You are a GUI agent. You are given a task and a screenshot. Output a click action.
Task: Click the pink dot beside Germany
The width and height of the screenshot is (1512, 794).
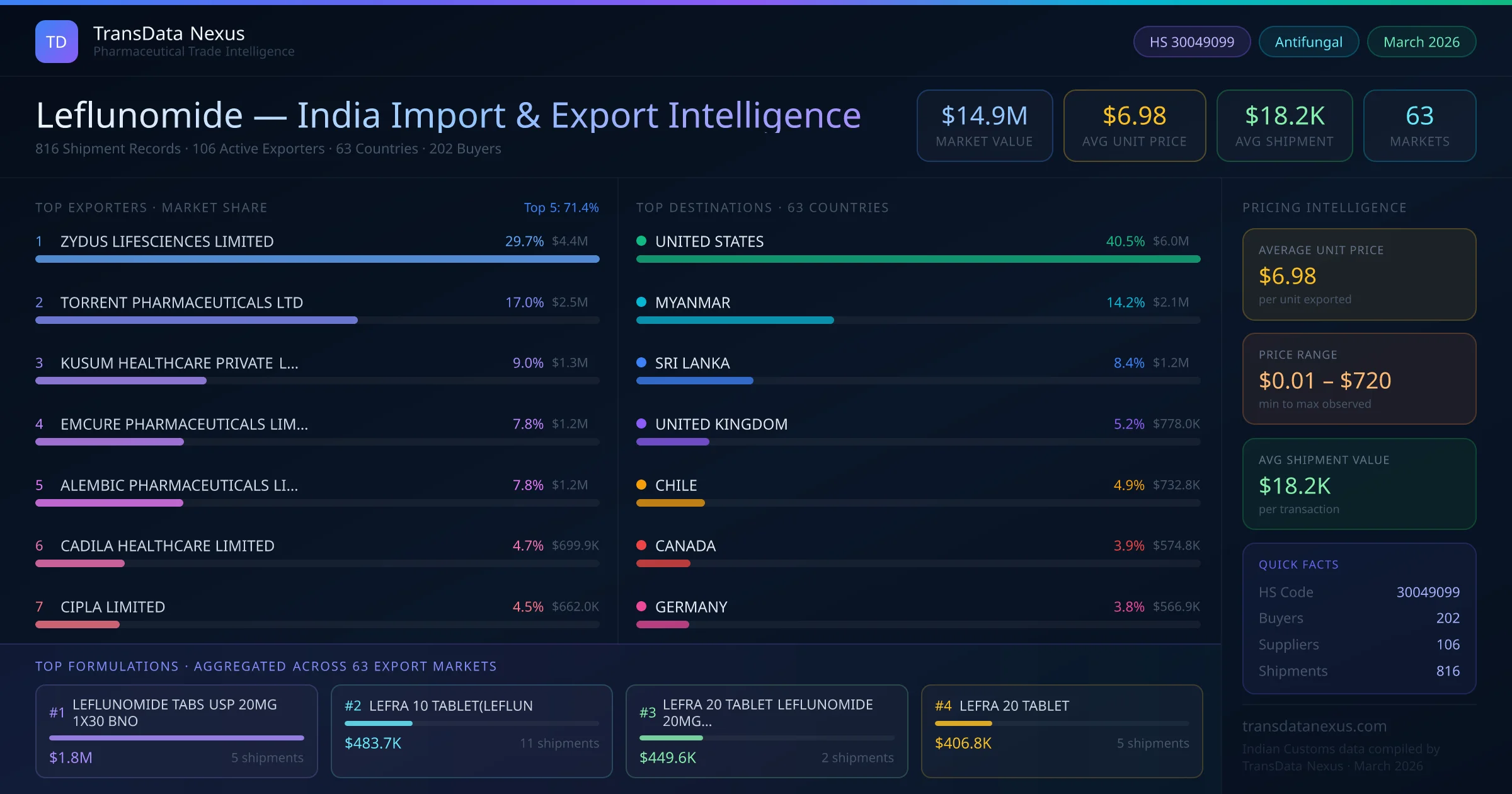coord(641,606)
